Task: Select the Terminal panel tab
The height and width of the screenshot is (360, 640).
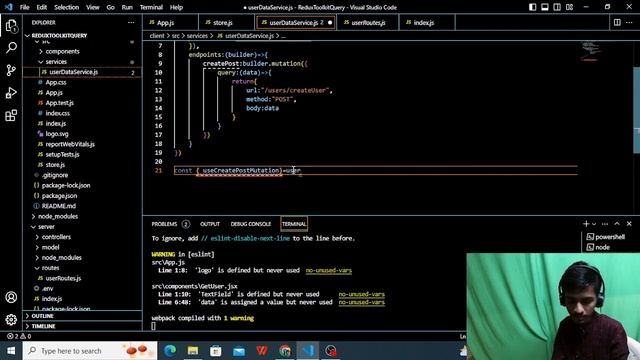Action: [294, 224]
